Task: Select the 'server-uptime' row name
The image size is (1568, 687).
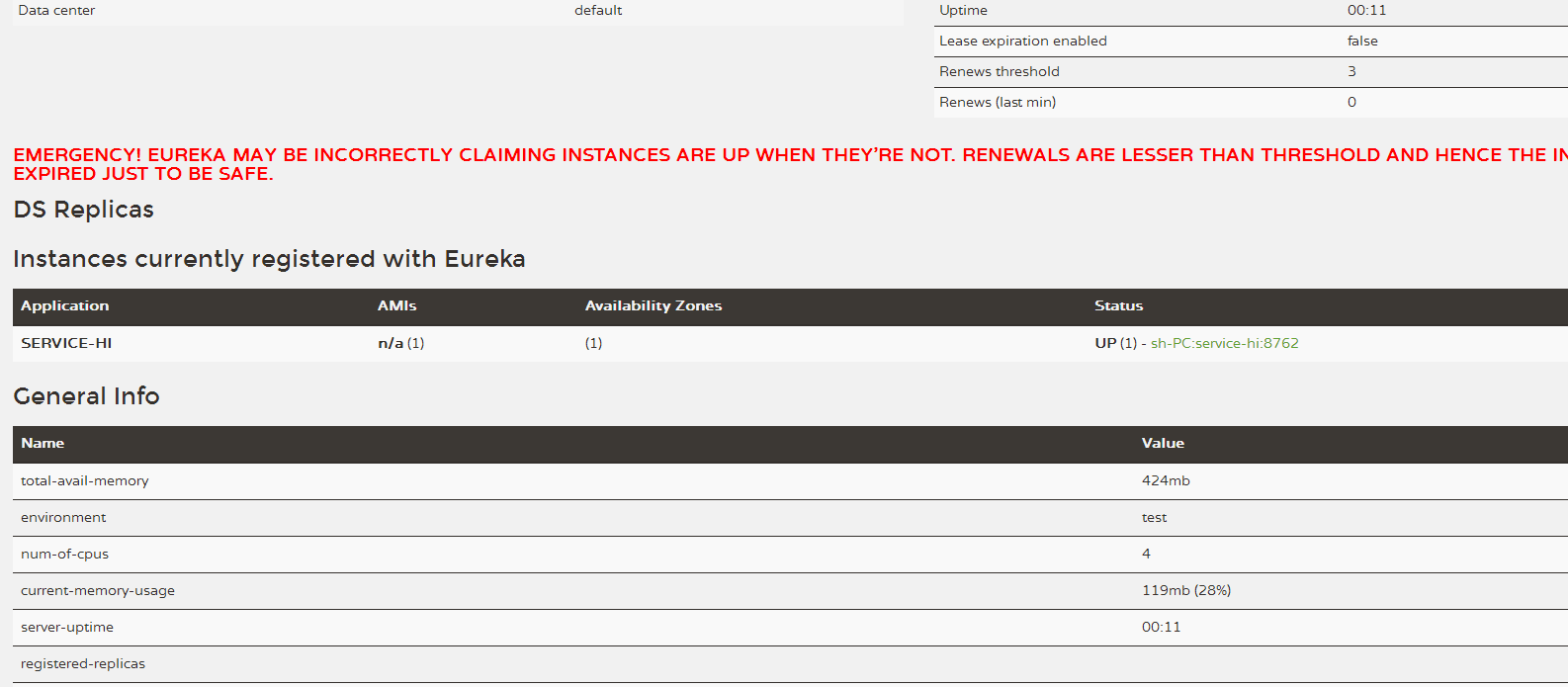Action: point(67,627)
